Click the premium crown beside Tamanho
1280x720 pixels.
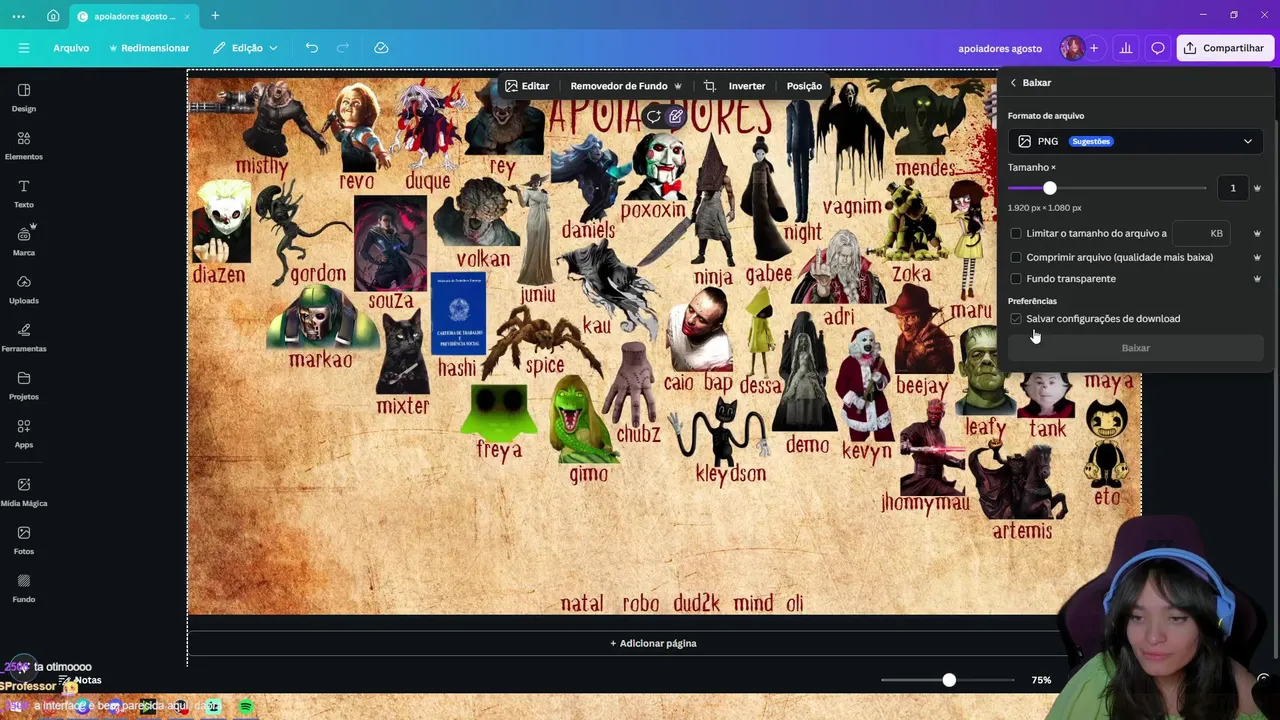point(1257,188)
